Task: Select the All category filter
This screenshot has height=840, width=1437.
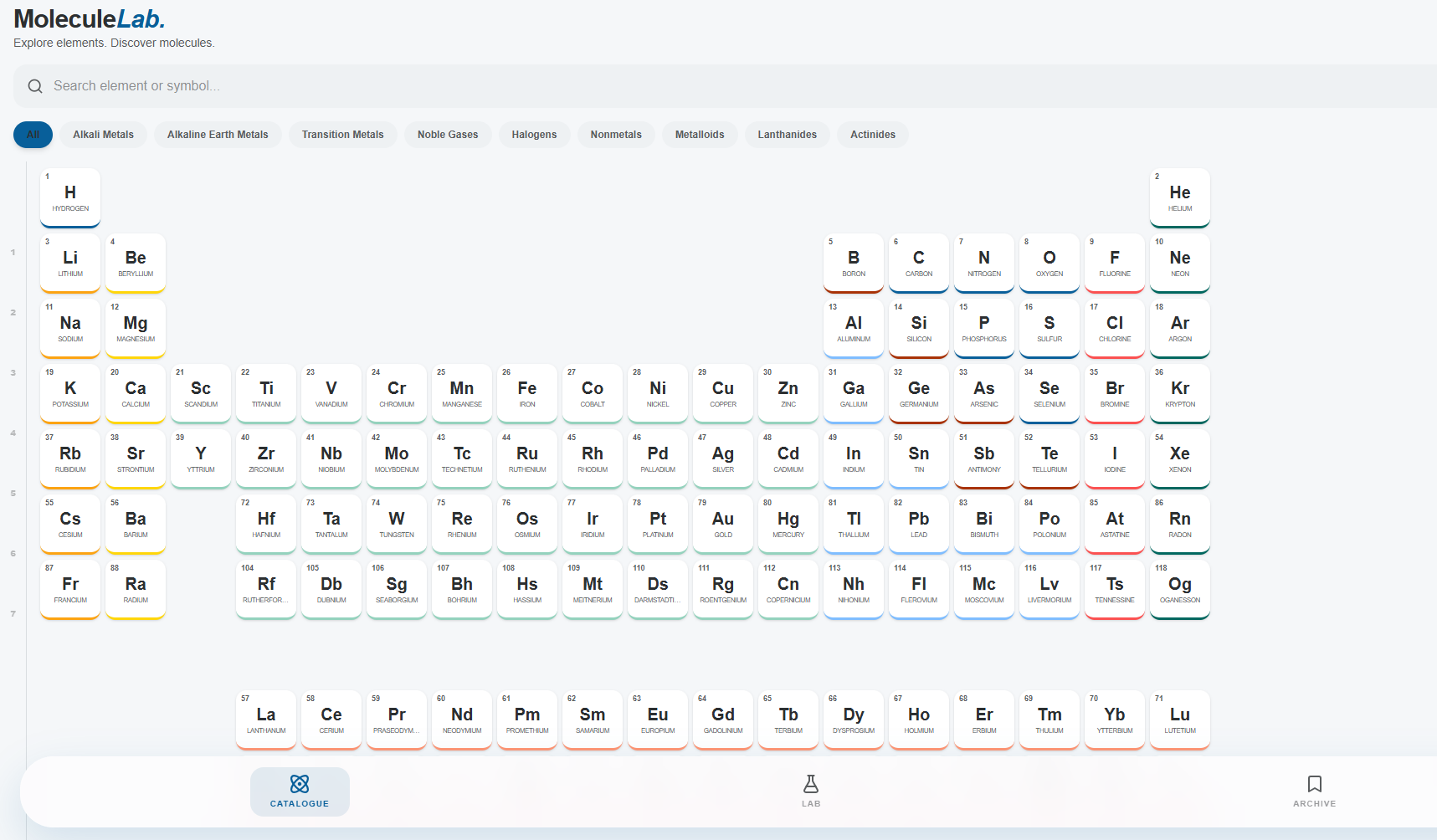Action: [x=33, y=135]
